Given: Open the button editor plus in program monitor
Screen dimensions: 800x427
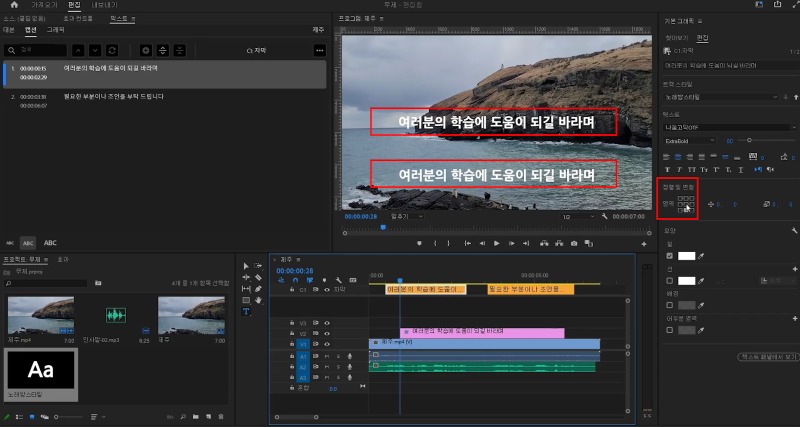Looking at the screenshot, I should 644,244.
